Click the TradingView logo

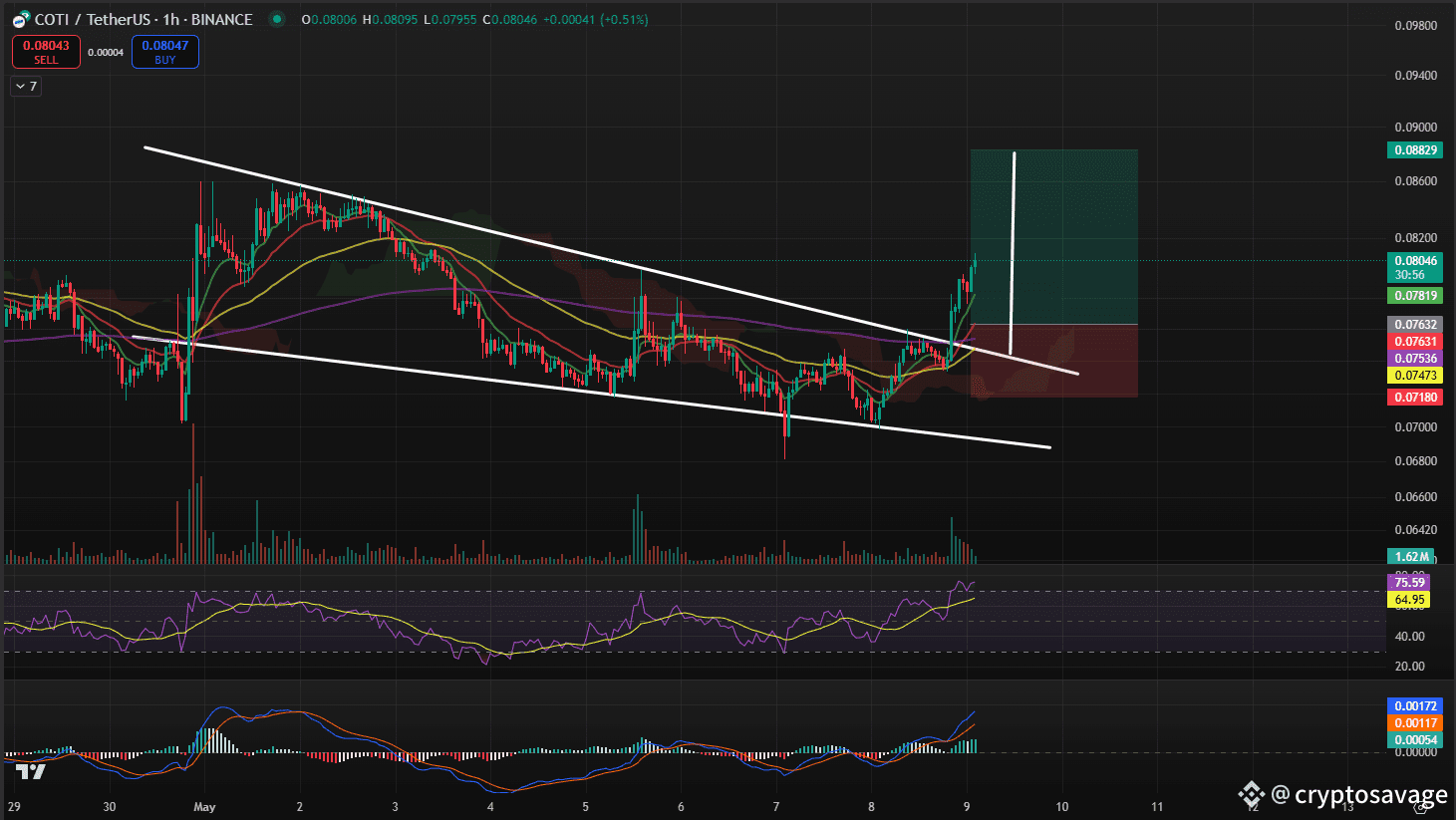click(x=30, y=770)
